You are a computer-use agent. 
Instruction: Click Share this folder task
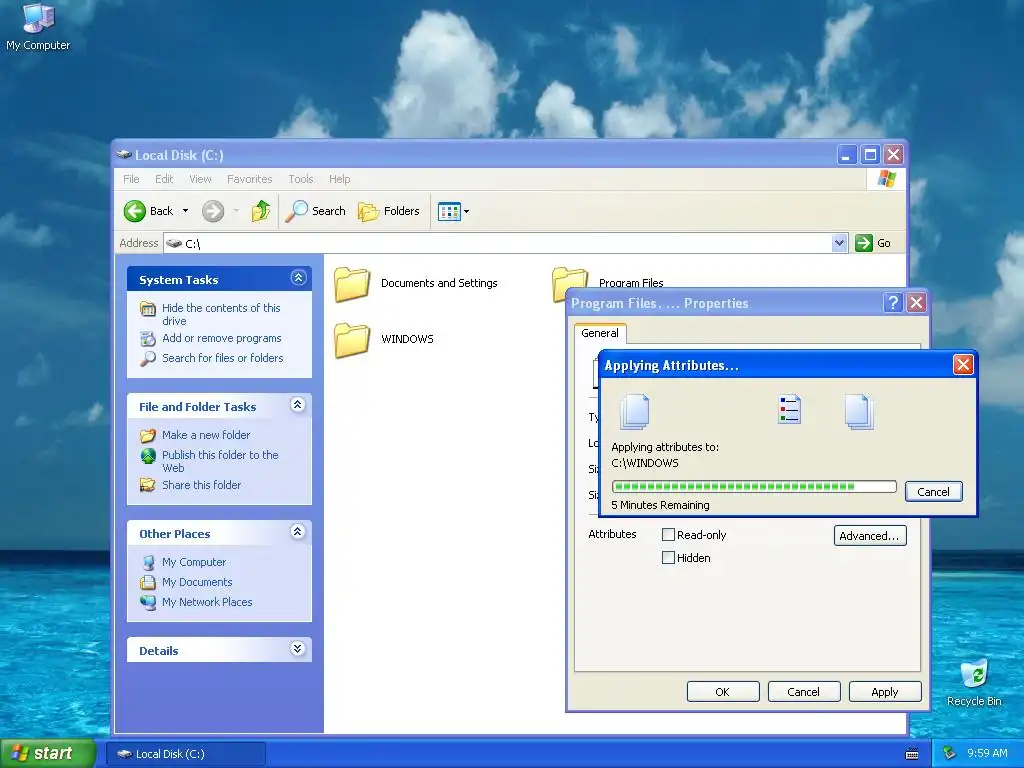tap(201, 485)
